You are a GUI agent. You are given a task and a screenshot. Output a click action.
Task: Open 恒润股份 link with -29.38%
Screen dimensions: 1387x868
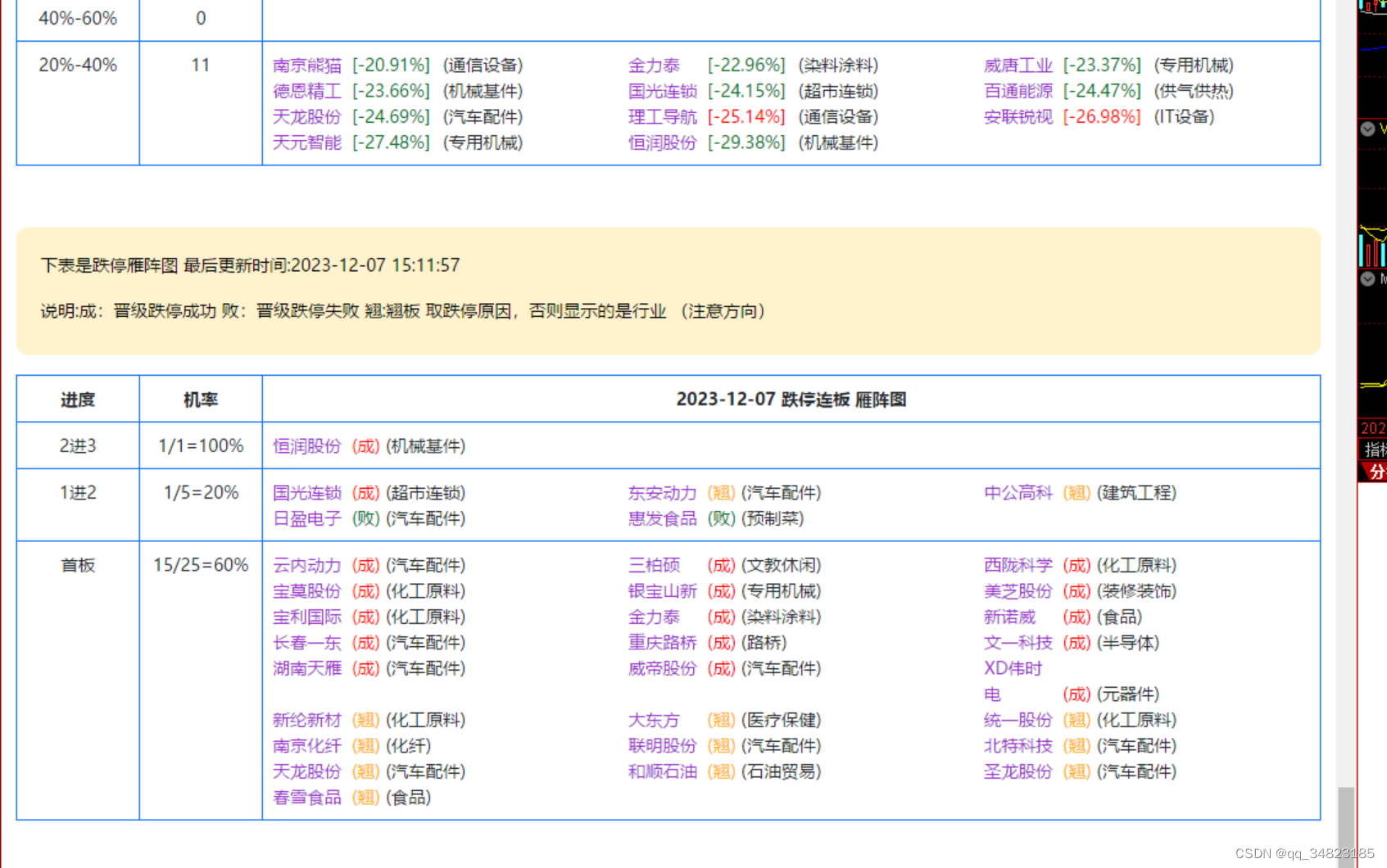tap(662, 142)
